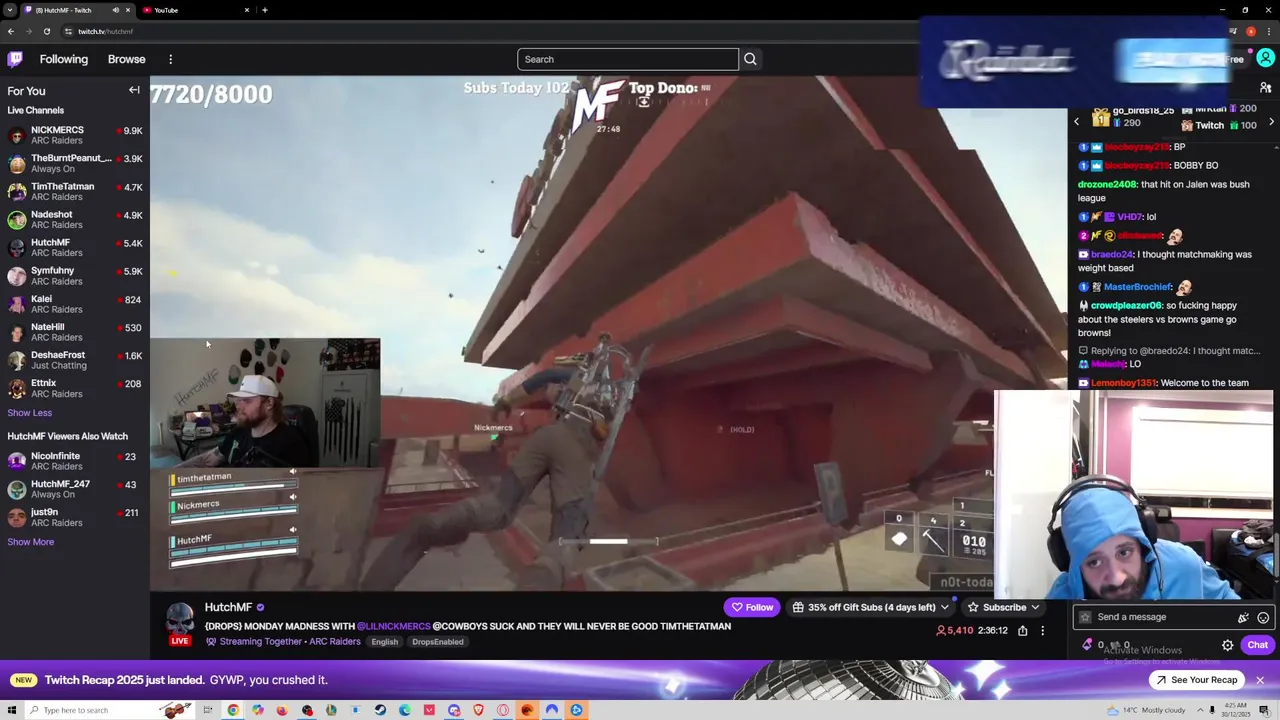Open the Bits balance icon

[x=1087, y=645]
